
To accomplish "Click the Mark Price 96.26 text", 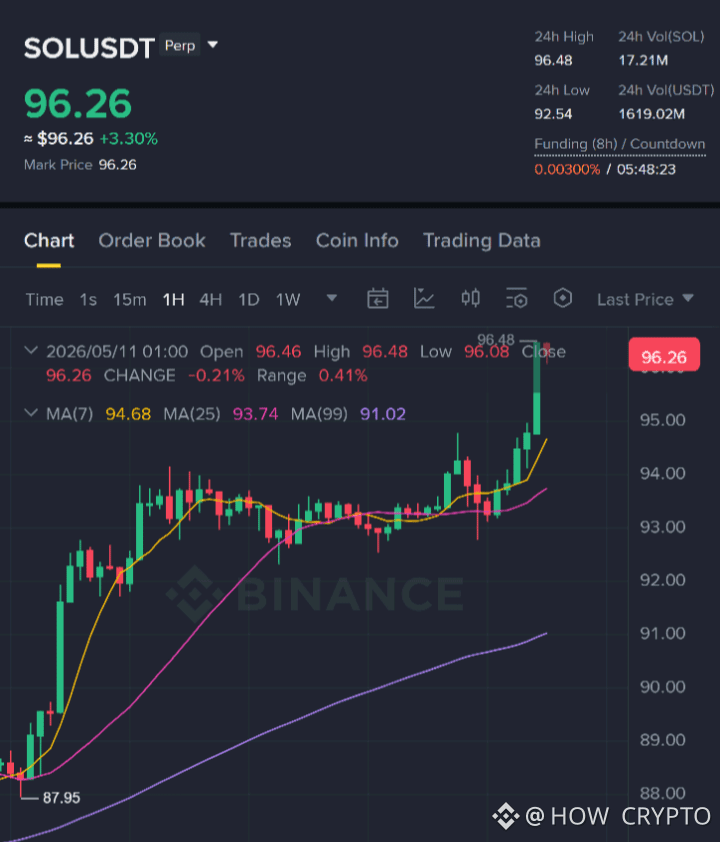I will 80,164.
